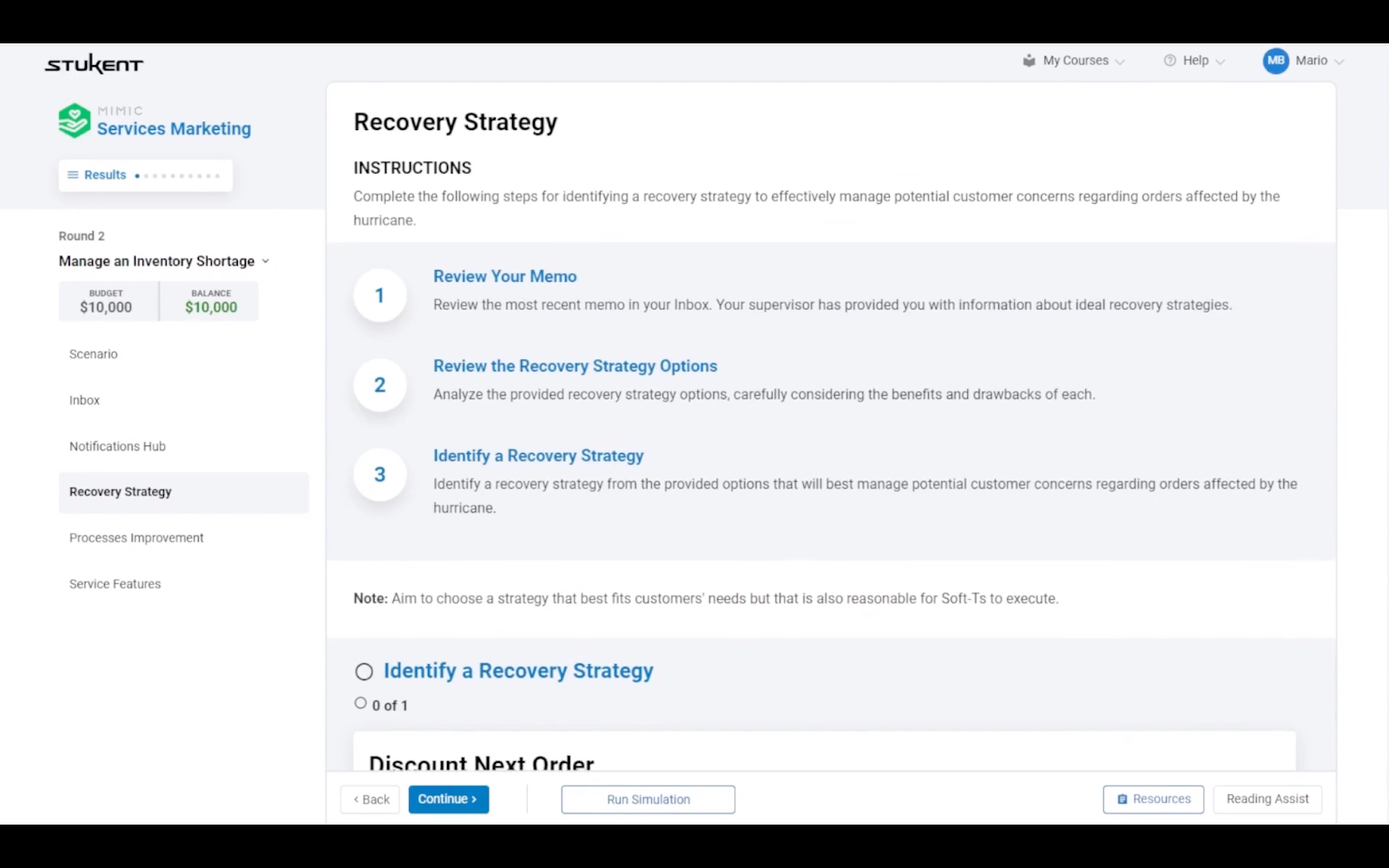This screenshot has height=868, width=1389.
Task: Click the step 3 Identify a Recovery Strategy link
Action: point(538,456)
